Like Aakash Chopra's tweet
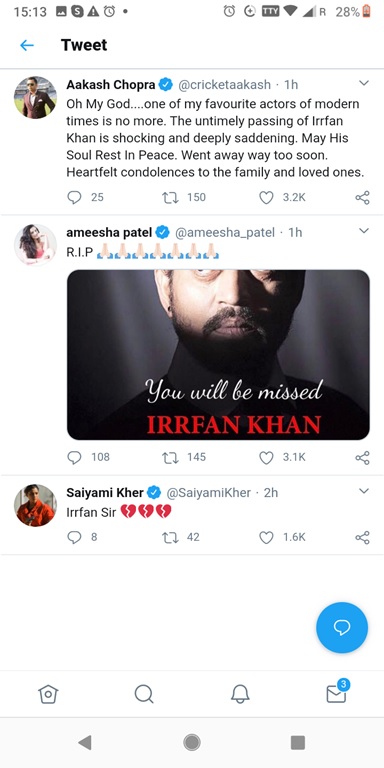The width and height of the screenshot is (384, 768). 266,197
